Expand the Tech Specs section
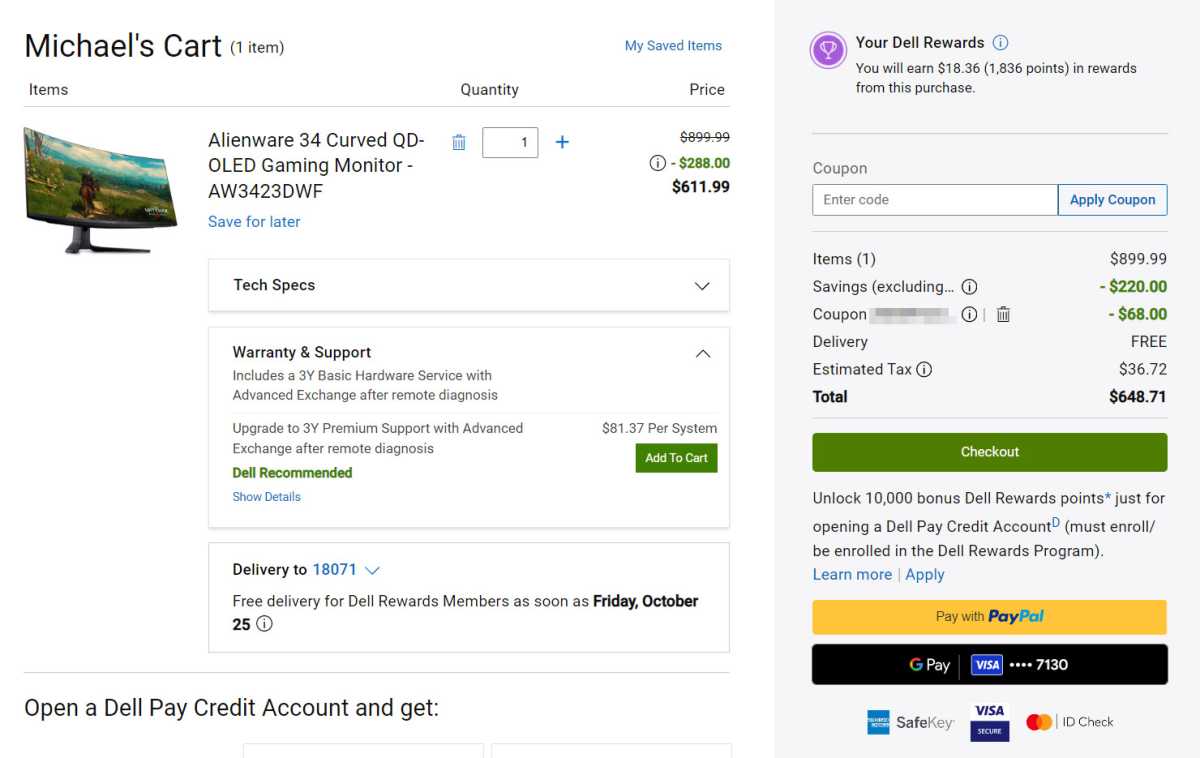The width and height of the screenshot is (1200, 758). [x=468, y=285]
